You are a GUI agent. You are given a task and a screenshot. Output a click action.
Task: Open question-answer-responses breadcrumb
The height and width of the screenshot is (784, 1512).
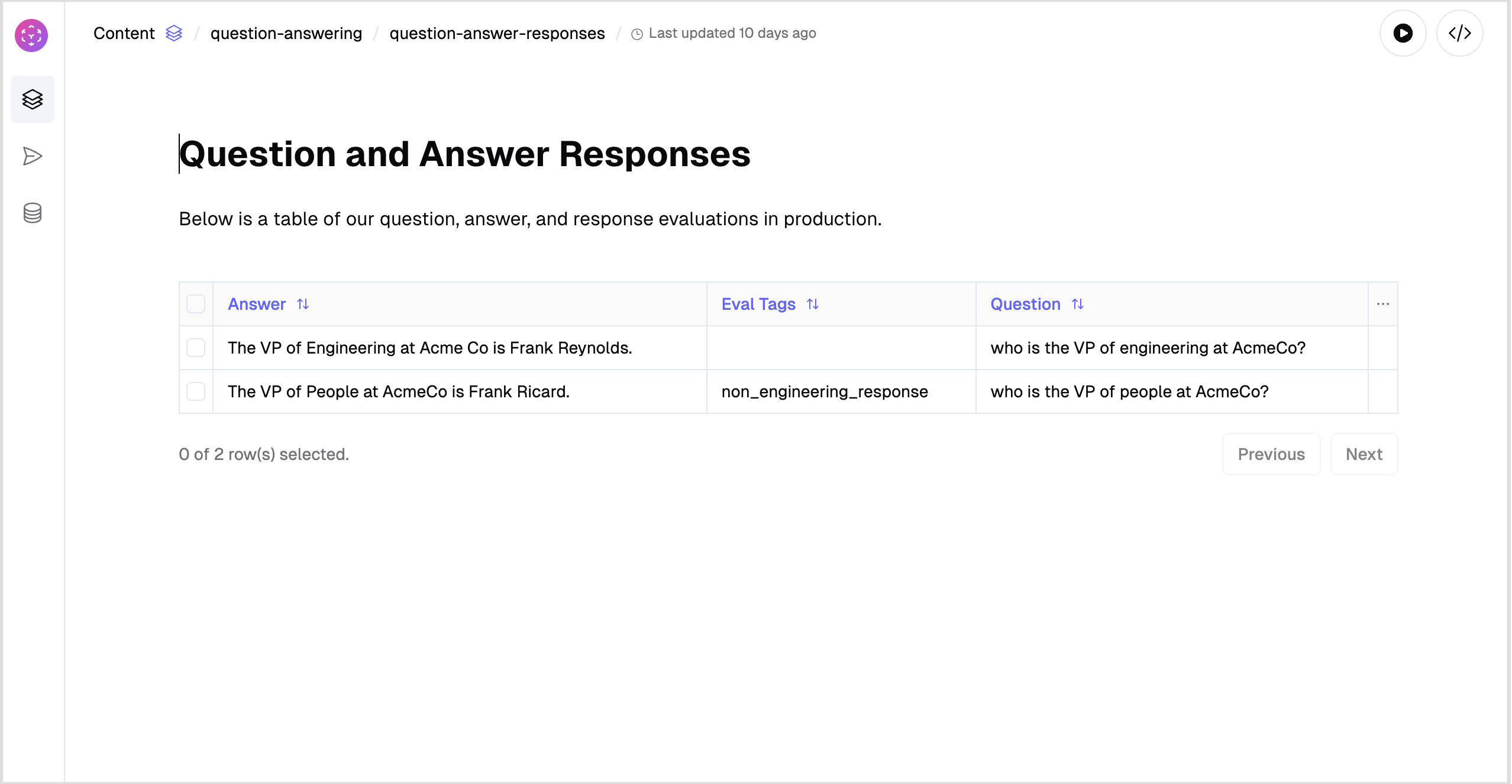coord(497,33)
